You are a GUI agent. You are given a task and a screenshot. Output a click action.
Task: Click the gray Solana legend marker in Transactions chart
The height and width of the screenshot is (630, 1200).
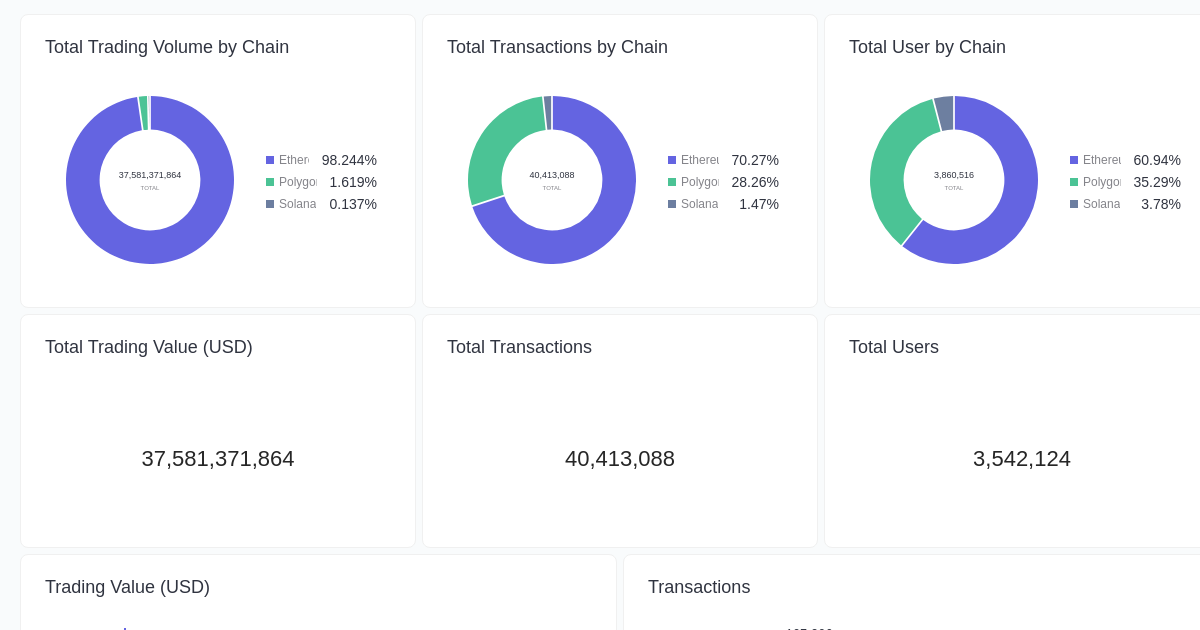[670, 204]
